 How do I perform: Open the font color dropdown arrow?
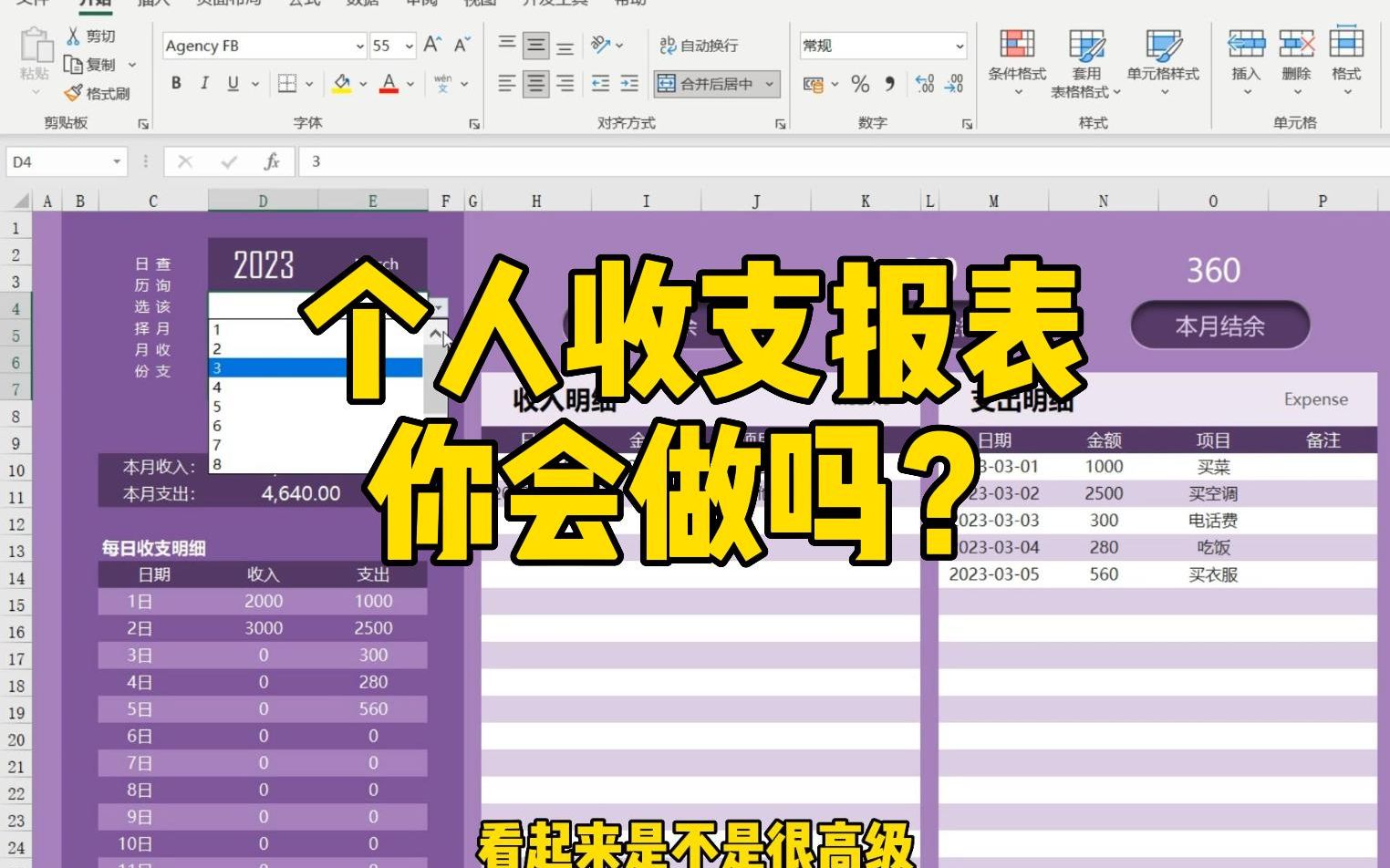pos(410,84)
